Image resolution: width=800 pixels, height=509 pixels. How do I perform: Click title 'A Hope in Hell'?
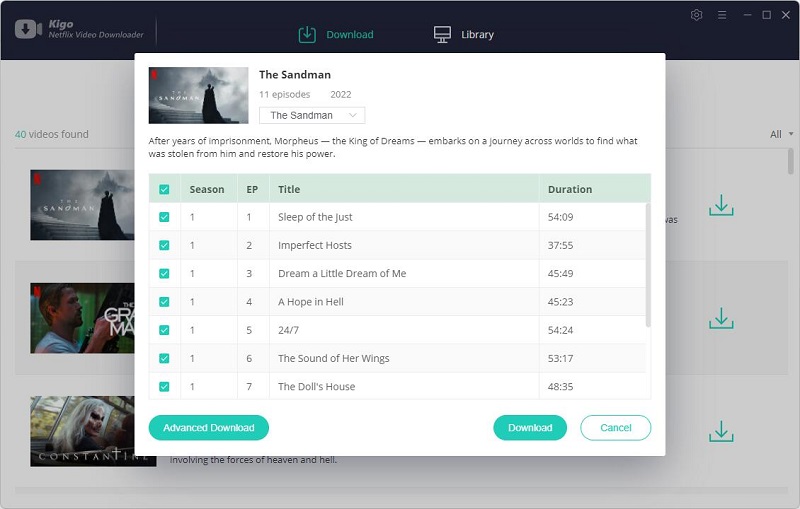311,302
